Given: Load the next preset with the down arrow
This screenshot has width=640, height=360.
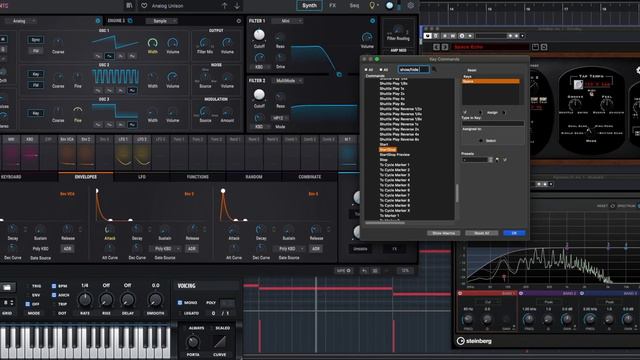Looking at the screenshot, I should (237, 6).
